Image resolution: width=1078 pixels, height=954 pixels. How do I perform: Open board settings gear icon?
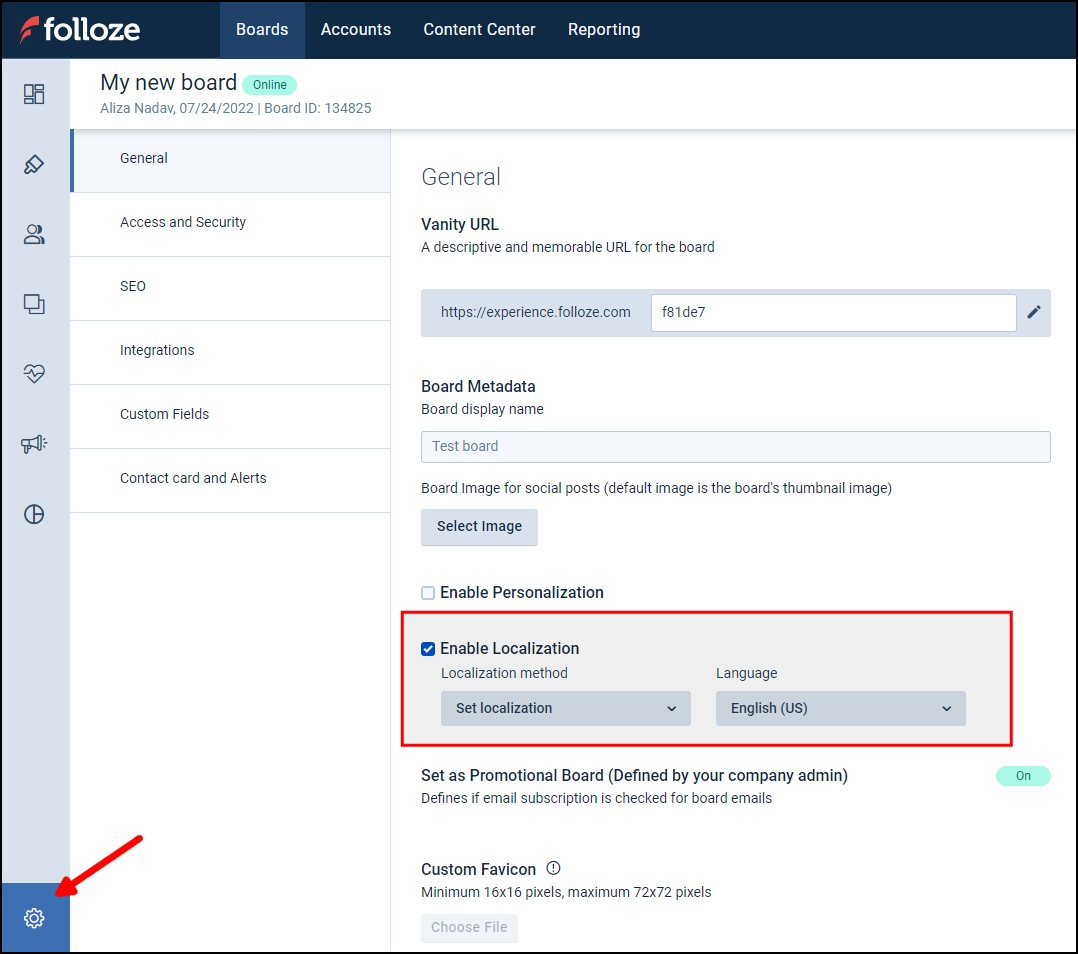tap(34, 918)
